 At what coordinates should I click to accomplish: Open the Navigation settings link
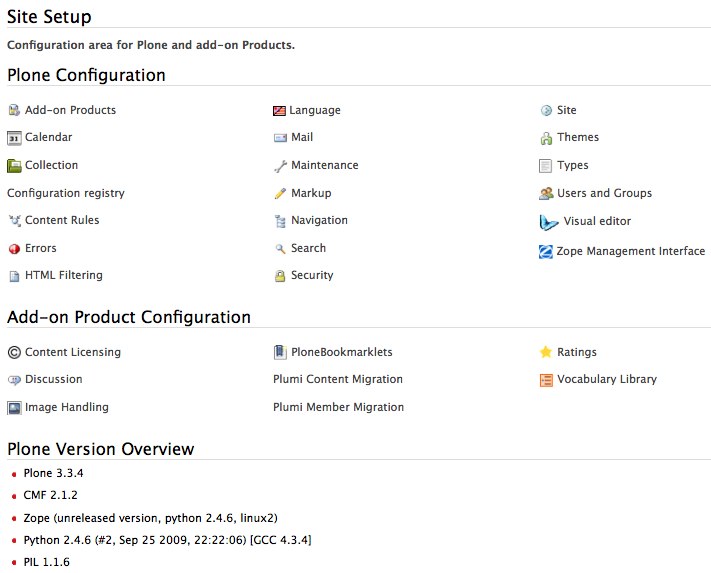pyautogui.click(x=319, y=220)
